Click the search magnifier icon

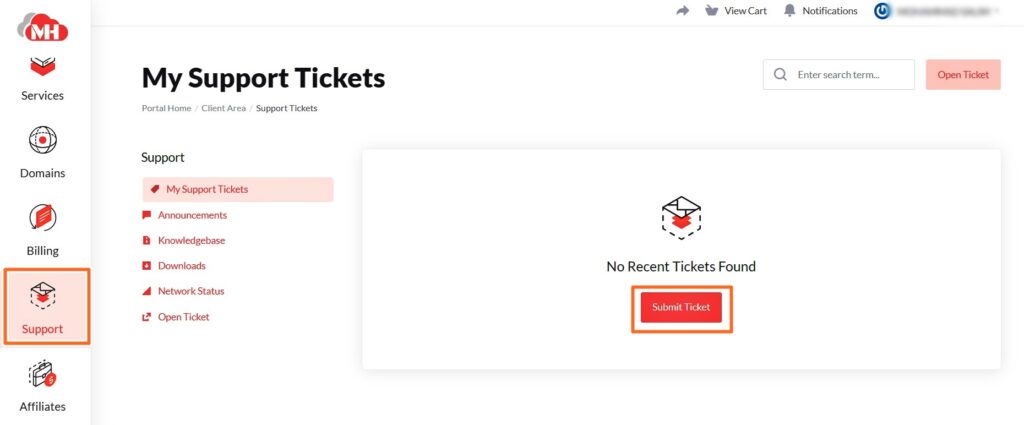781,75
